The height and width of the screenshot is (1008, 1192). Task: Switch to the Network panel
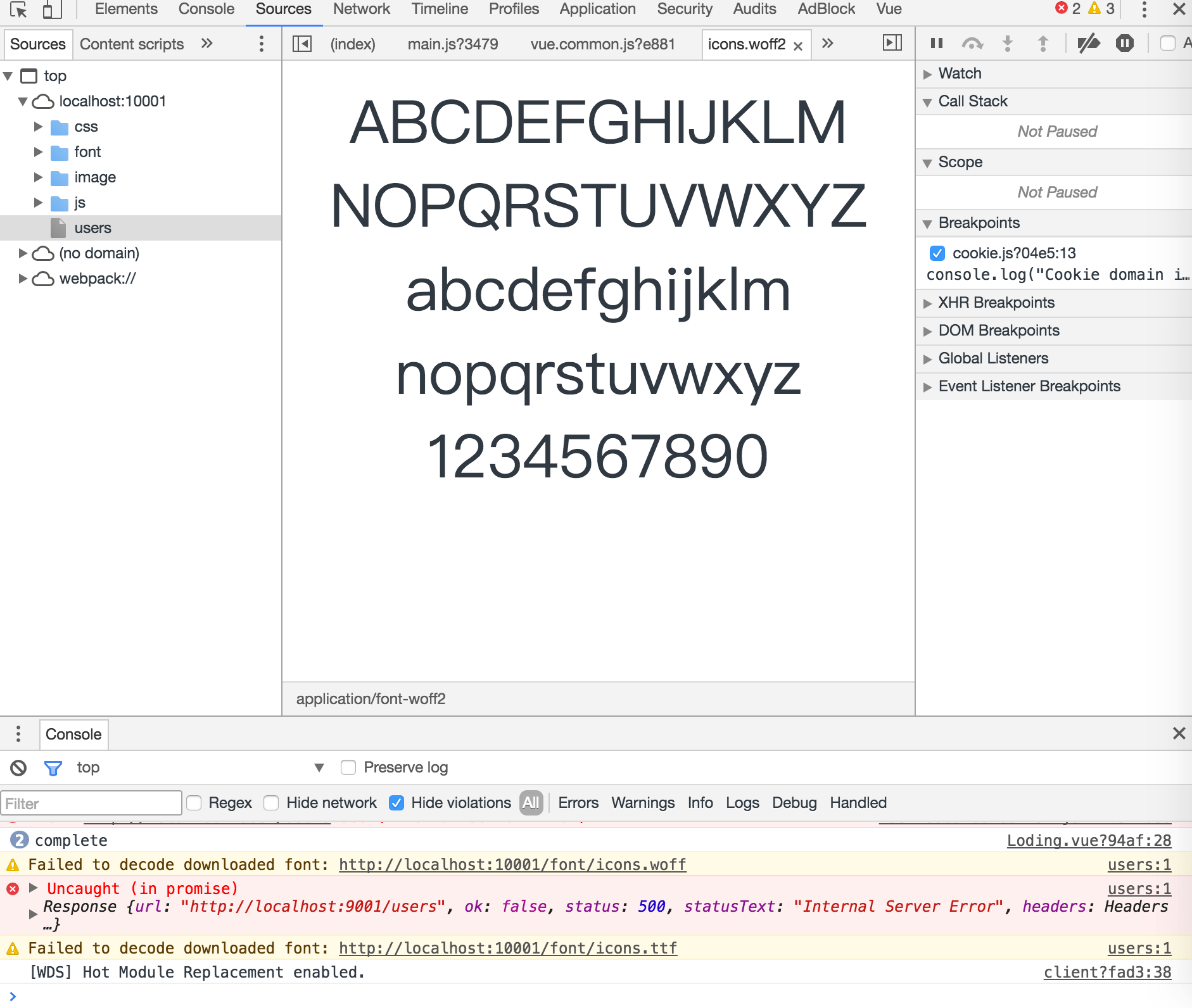pos(362,9)
